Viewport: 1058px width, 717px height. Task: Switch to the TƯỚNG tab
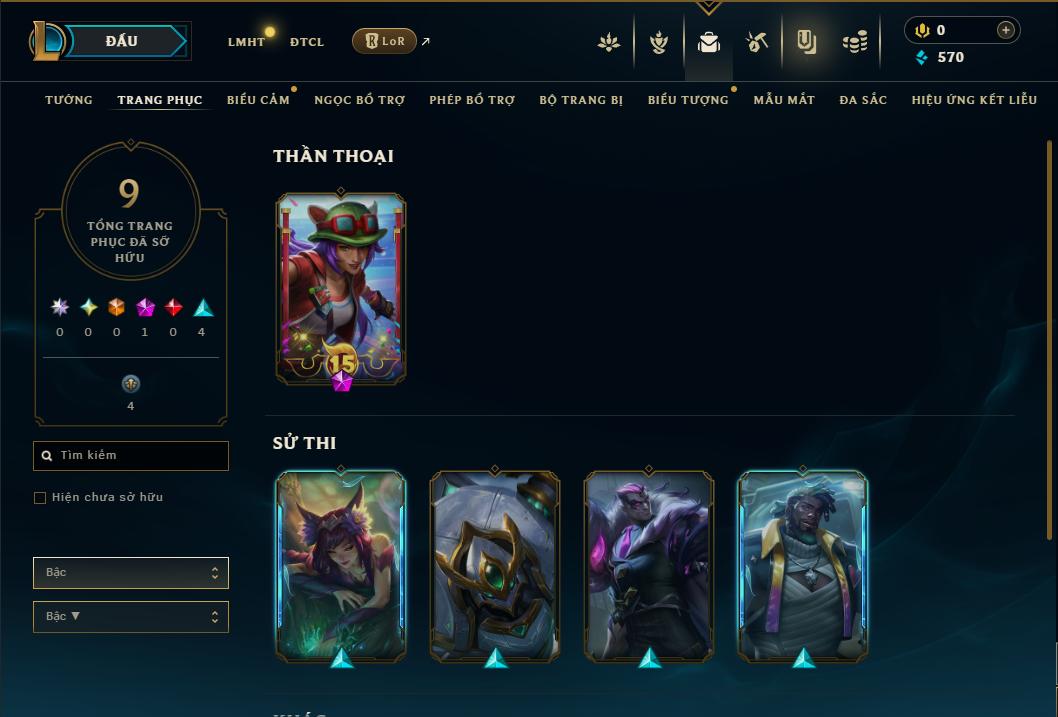pyautogui.click(x=69, y=100)
